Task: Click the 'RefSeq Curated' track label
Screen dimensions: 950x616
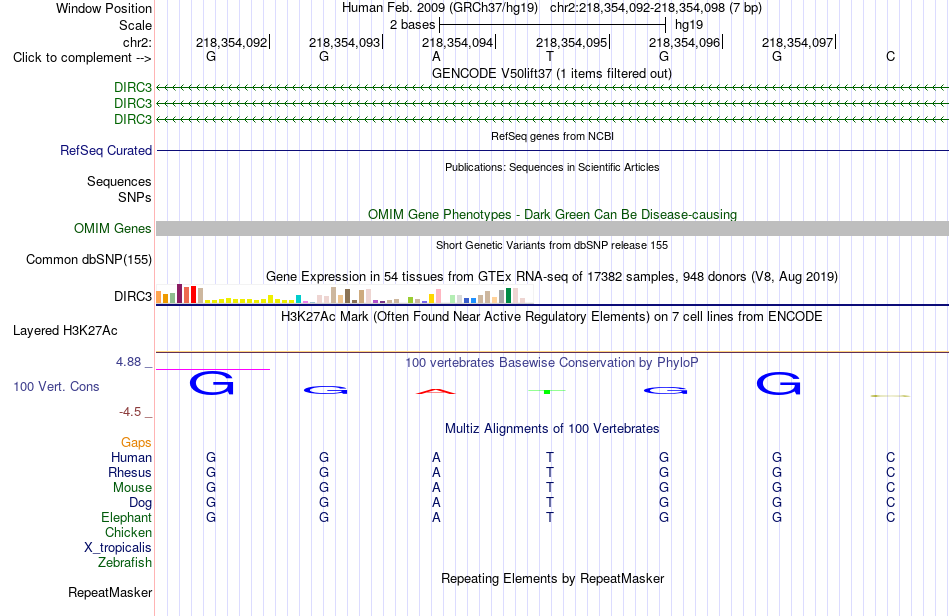Action: tap(106, 150)
